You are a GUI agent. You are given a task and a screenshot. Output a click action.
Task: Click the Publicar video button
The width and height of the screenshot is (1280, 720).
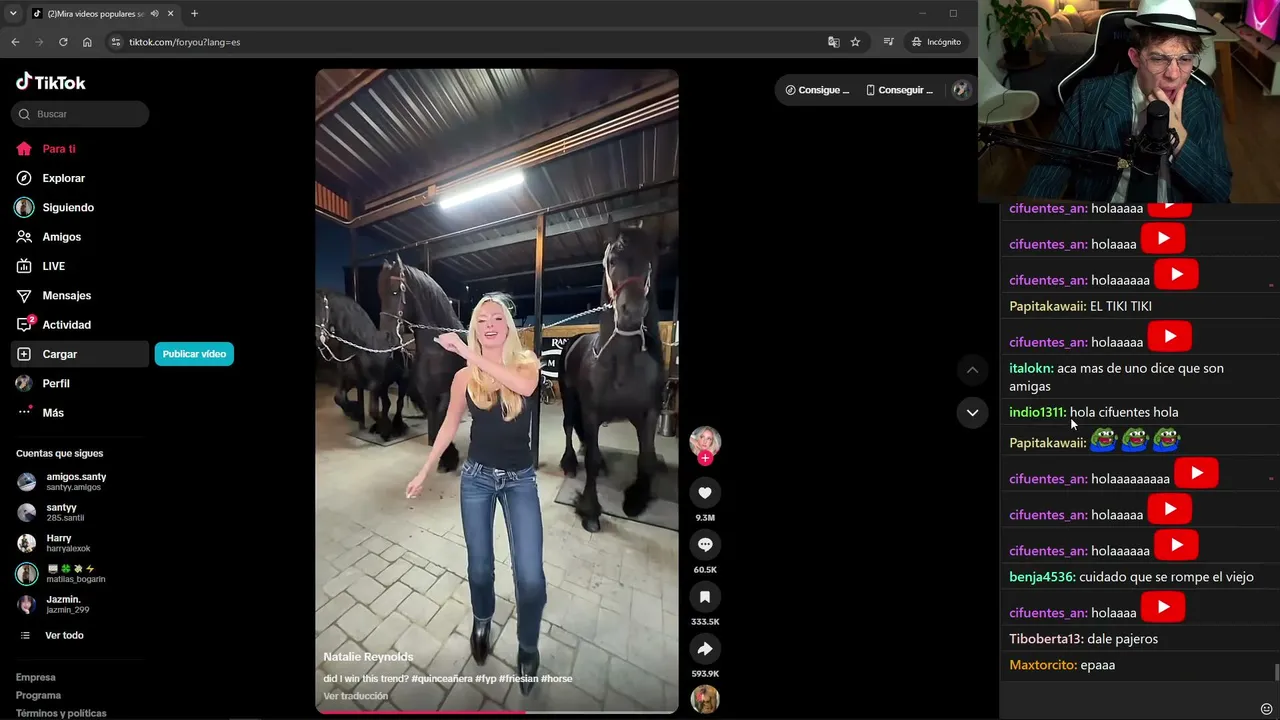point(194,354)
